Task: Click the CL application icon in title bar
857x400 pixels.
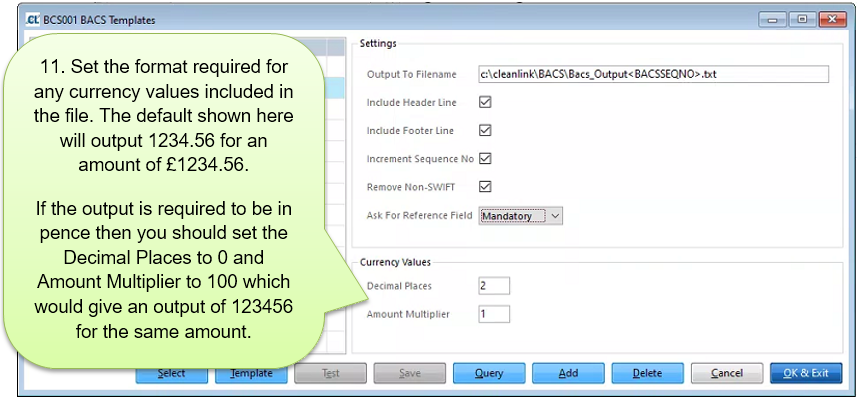Action: [32, 20]
